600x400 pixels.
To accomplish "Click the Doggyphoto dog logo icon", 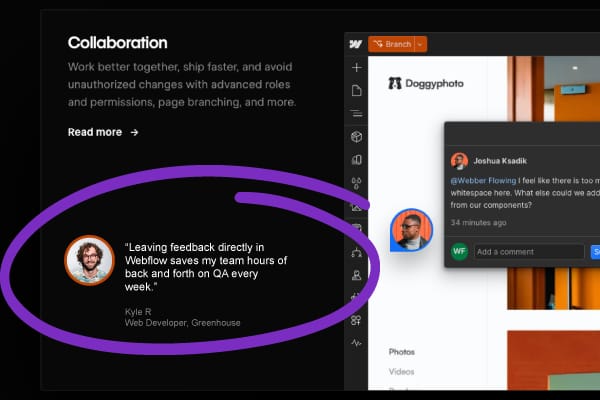I will click(x=395, y=83).
